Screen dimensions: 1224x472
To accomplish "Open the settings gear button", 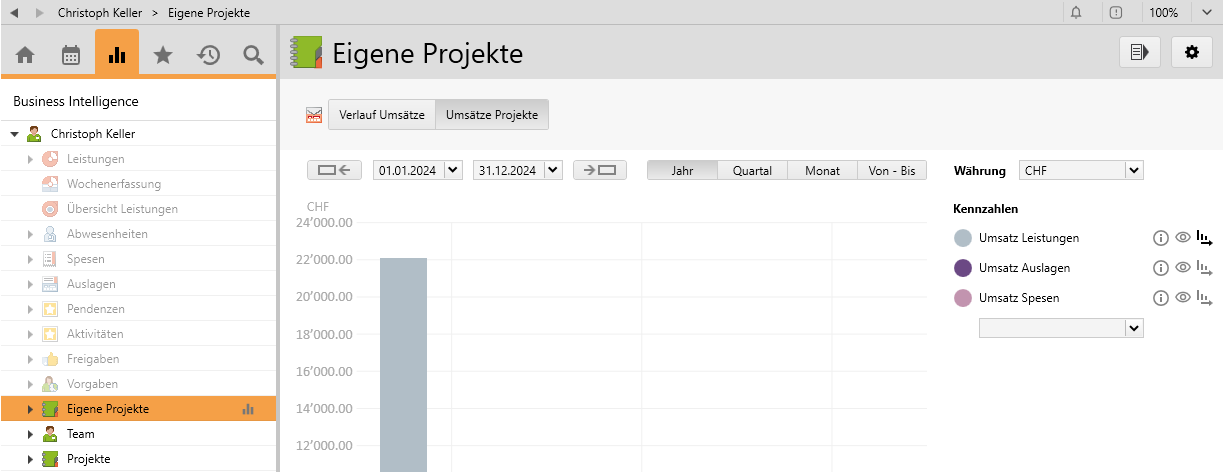I will pyautogui.click(x=1191, y=53).
